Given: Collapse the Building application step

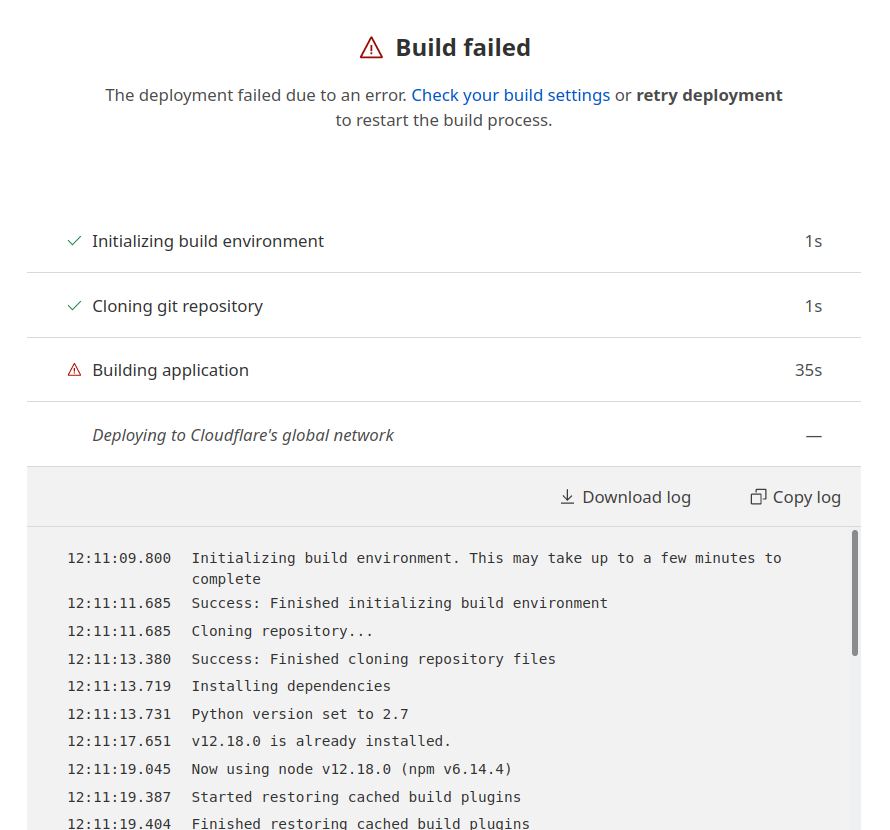Looking at the screenshot, I should click(x=170, y=370).
